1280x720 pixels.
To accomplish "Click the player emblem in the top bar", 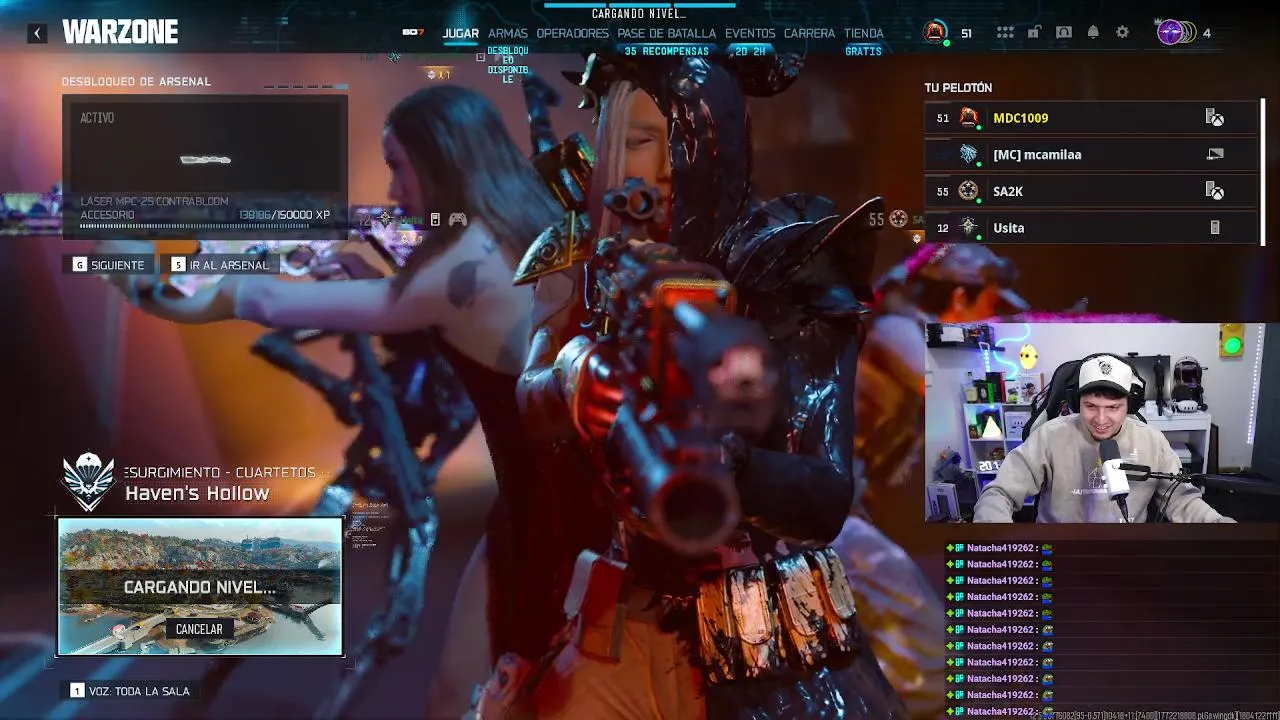I will coord(935,32).
